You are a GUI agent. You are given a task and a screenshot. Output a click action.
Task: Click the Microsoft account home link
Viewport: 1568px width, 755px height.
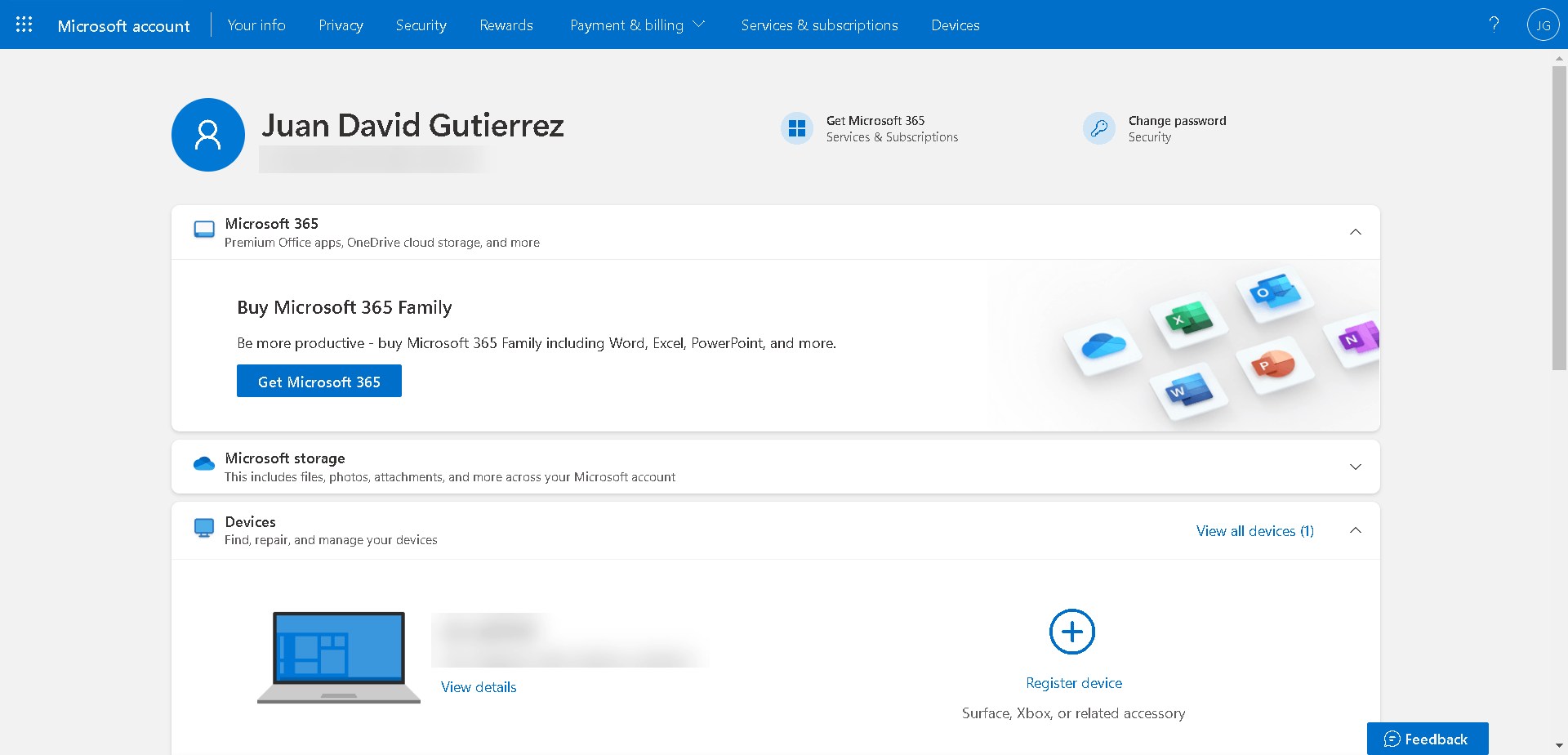click(124, 25)
